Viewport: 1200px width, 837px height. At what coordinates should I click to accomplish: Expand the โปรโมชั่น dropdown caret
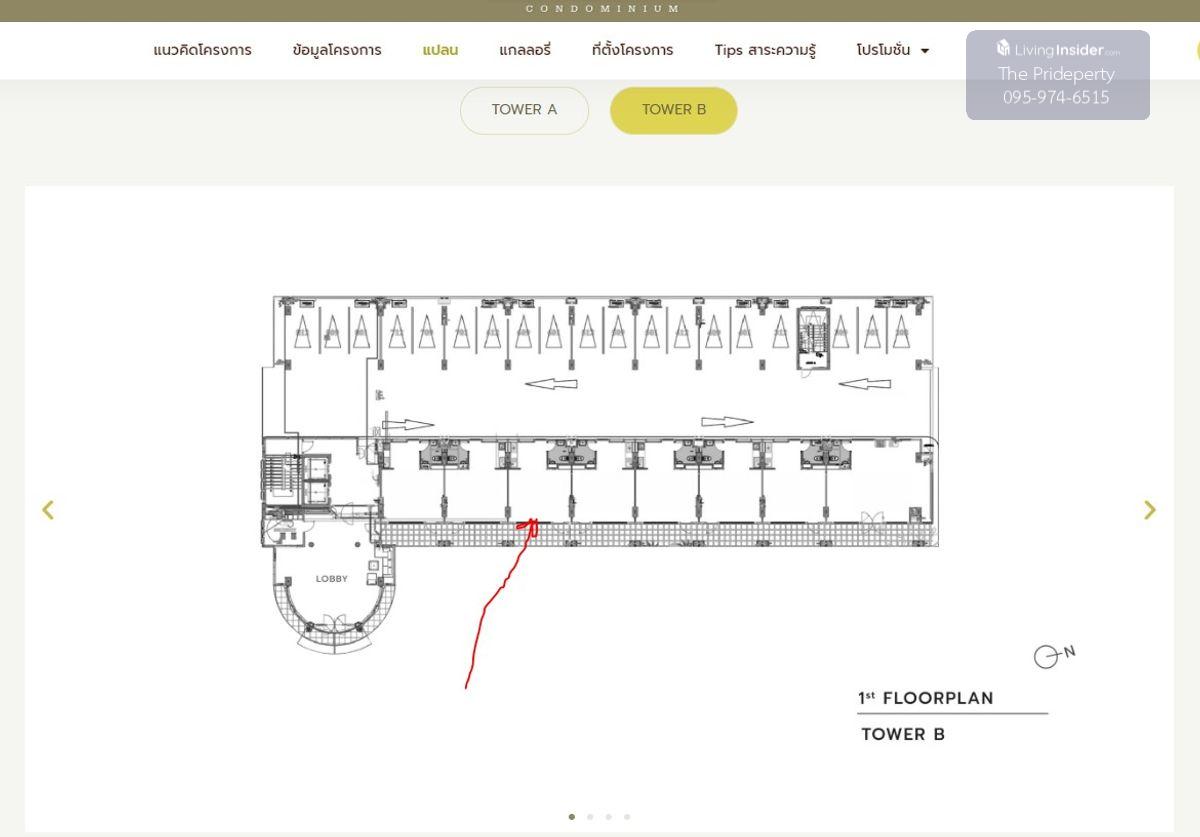pos(924,51)
